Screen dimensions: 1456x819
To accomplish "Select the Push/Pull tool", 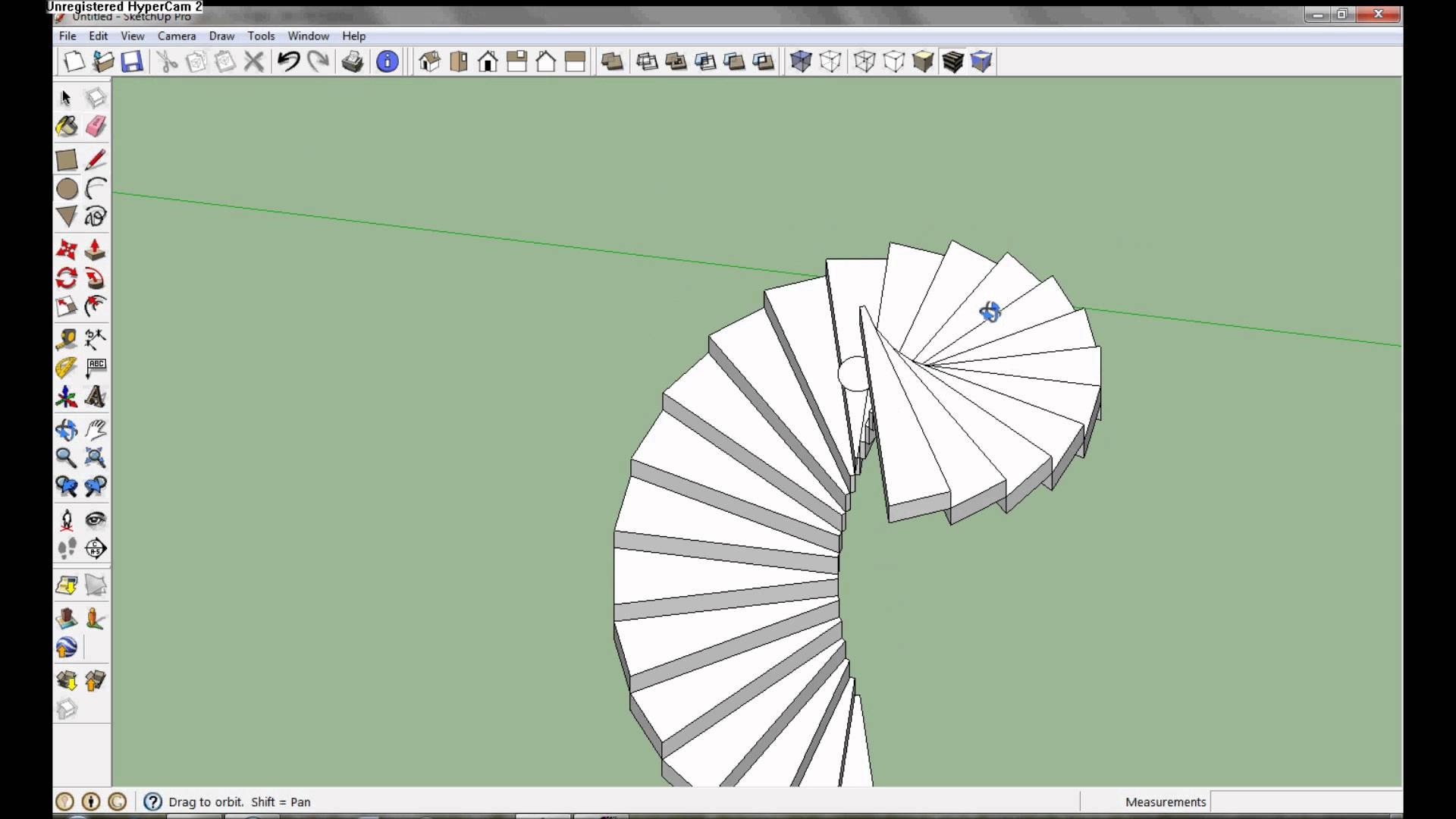I will point(95,249).
